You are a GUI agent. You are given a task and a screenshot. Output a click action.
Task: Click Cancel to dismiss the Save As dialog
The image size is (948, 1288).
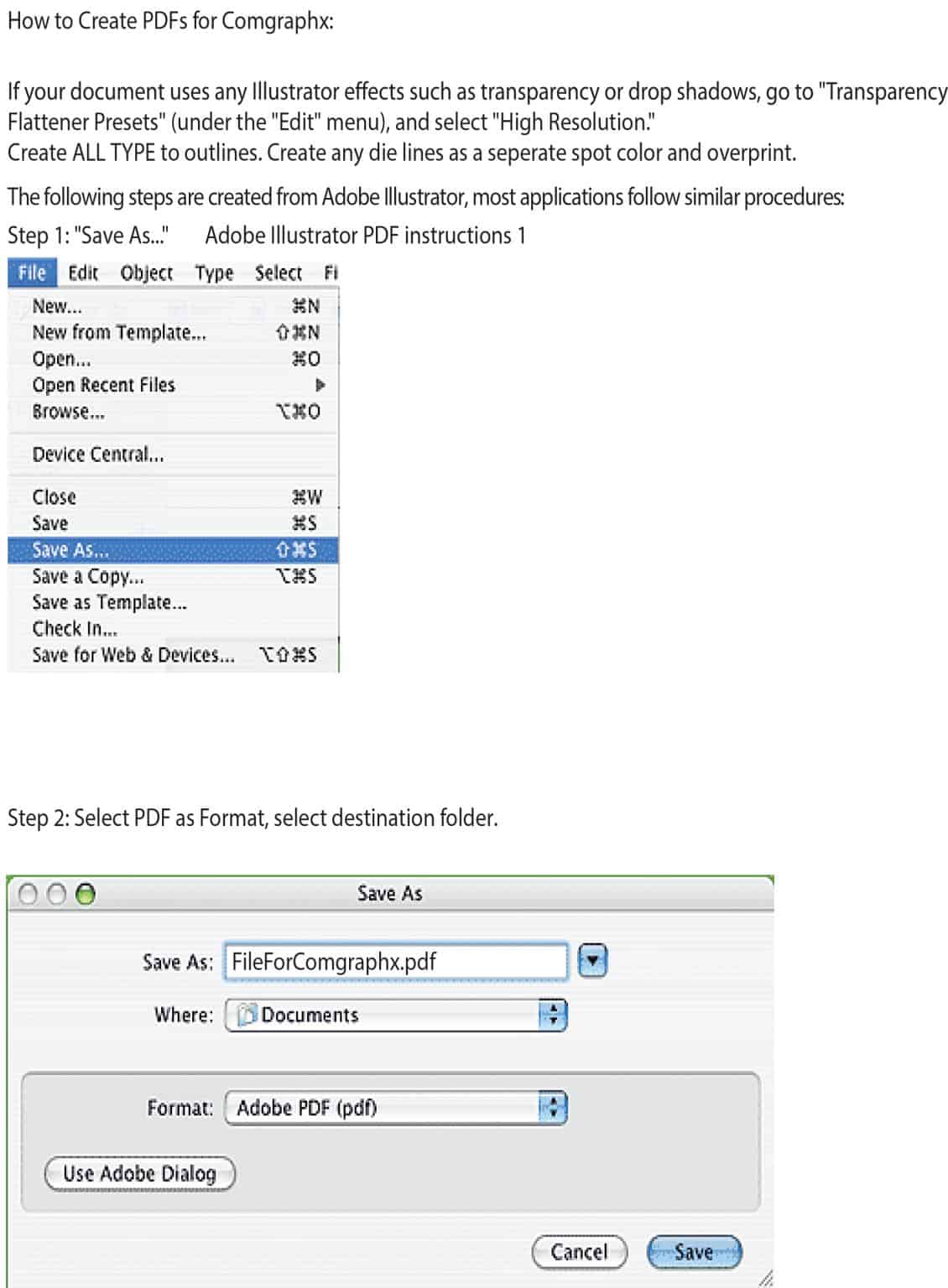coord(578,1251)
